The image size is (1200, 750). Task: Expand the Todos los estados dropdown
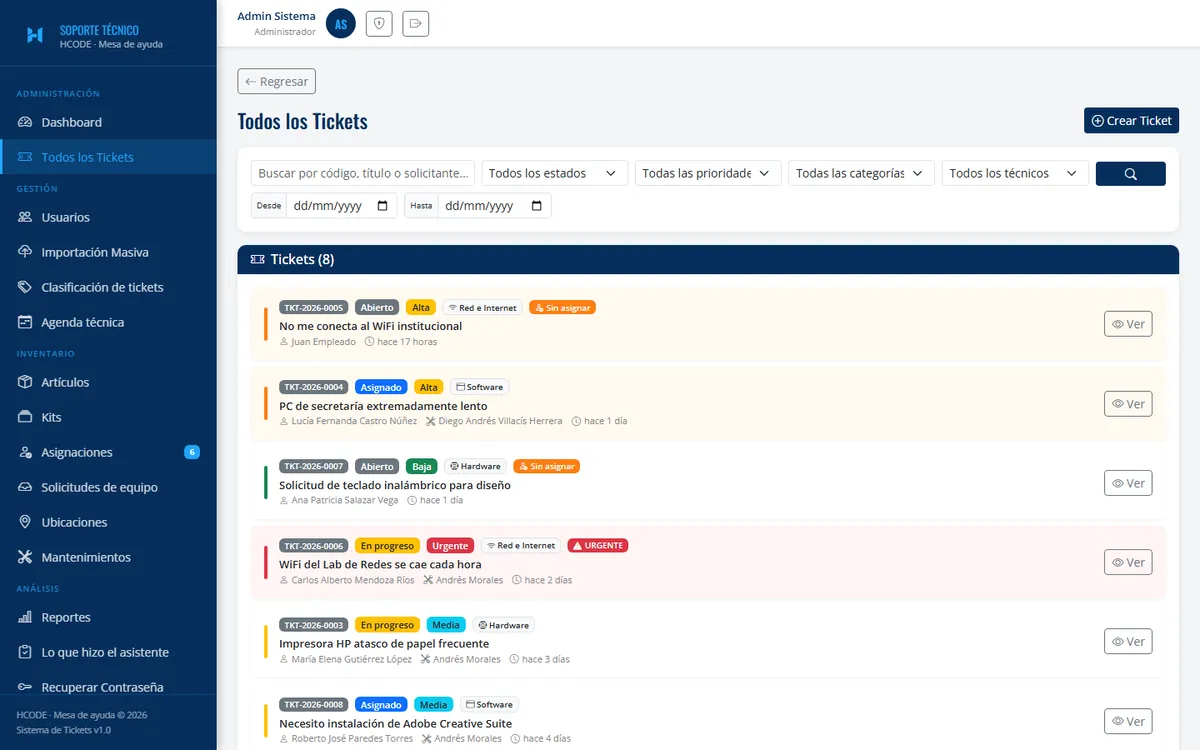coord(555,173)
